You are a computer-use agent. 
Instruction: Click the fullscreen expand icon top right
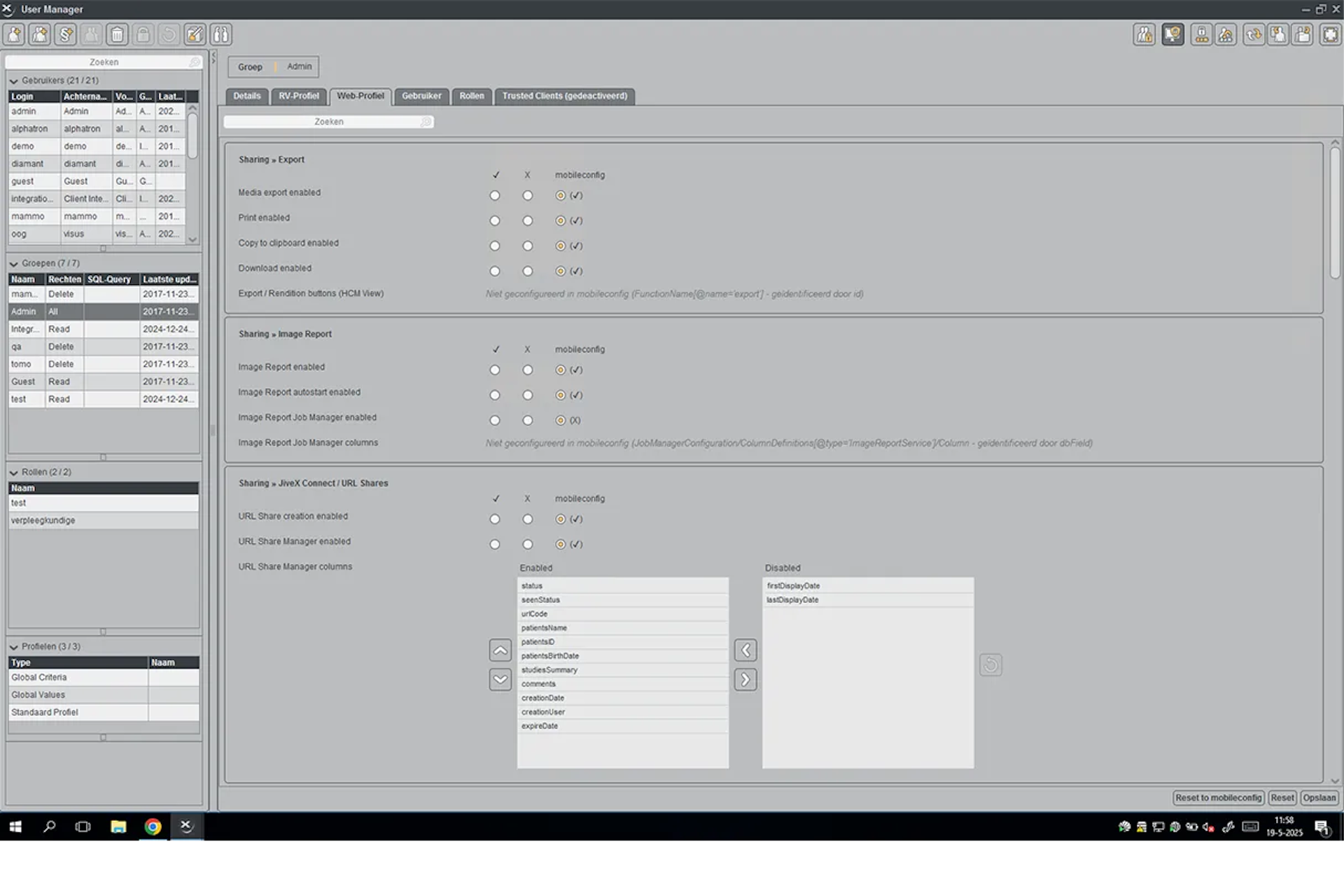point(1330,34)
